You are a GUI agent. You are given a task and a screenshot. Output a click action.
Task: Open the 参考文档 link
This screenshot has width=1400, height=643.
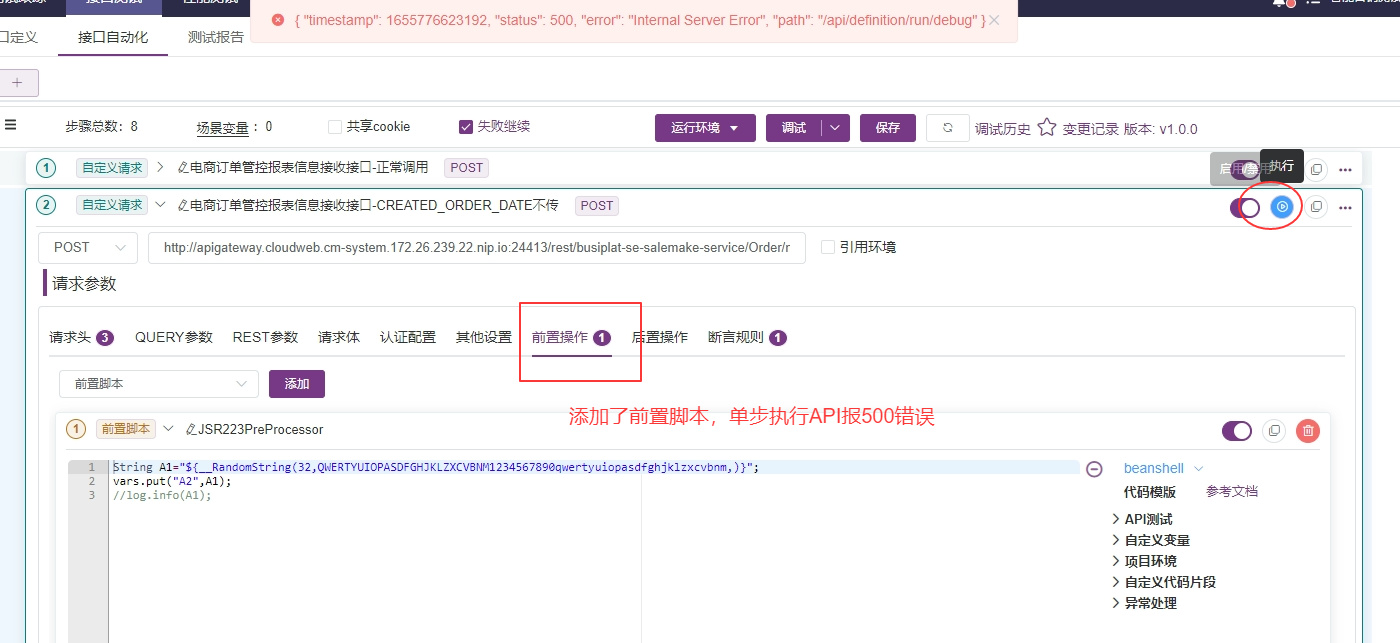pyautogui.click(x=1230, y=492)
